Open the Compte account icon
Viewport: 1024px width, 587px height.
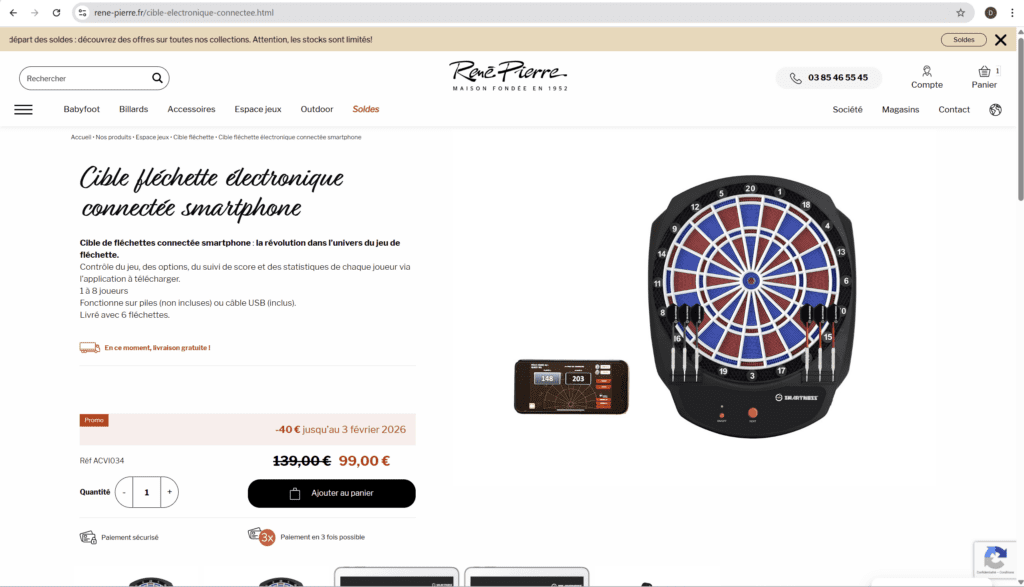[x=927, y=77]
